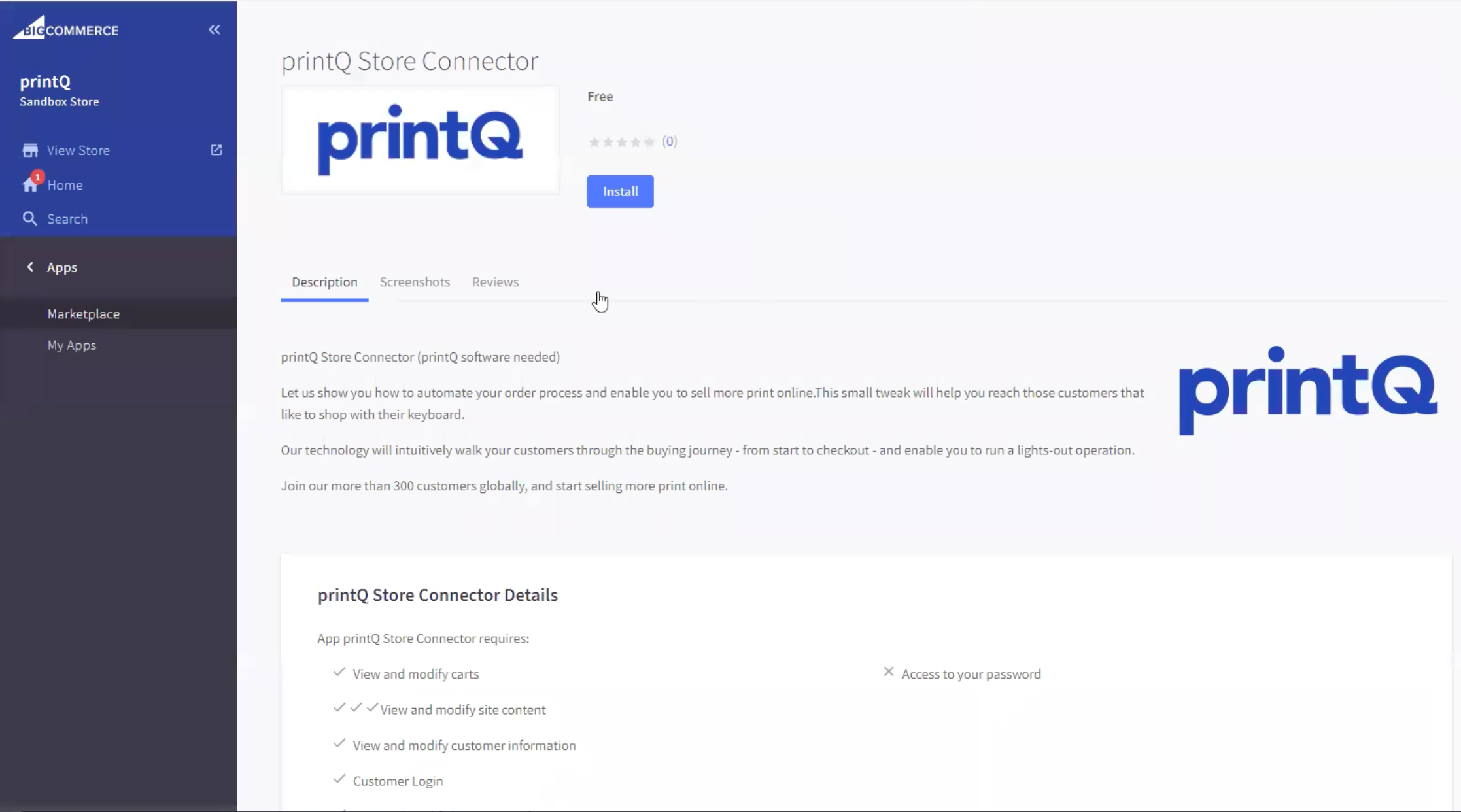
Task: Click the X icon beside password access
Action: click(x=889, y=672)
